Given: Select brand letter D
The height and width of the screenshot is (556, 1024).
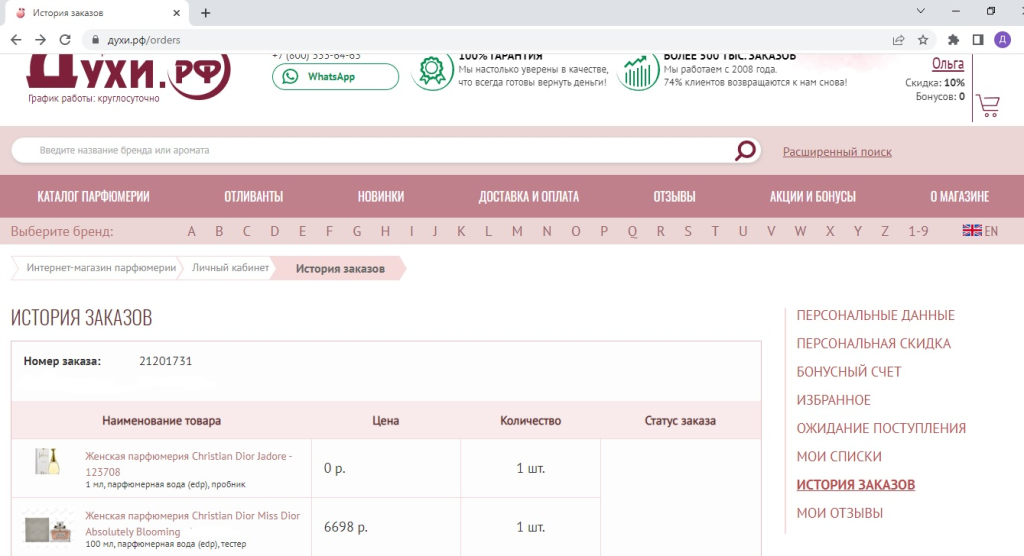Looking at the screenshot, I should [x=274, y=231].
